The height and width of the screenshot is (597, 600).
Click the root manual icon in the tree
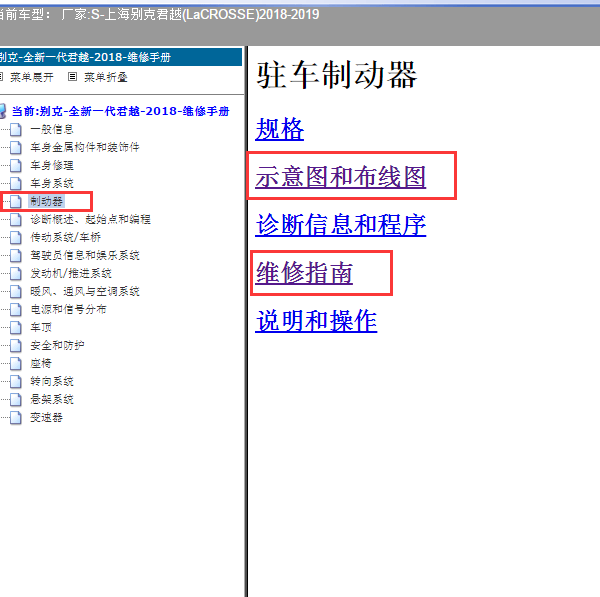3,111
